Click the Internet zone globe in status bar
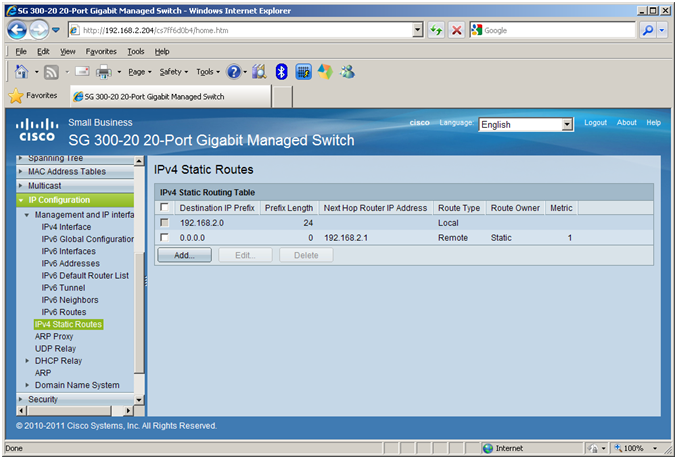 (488, 448)
